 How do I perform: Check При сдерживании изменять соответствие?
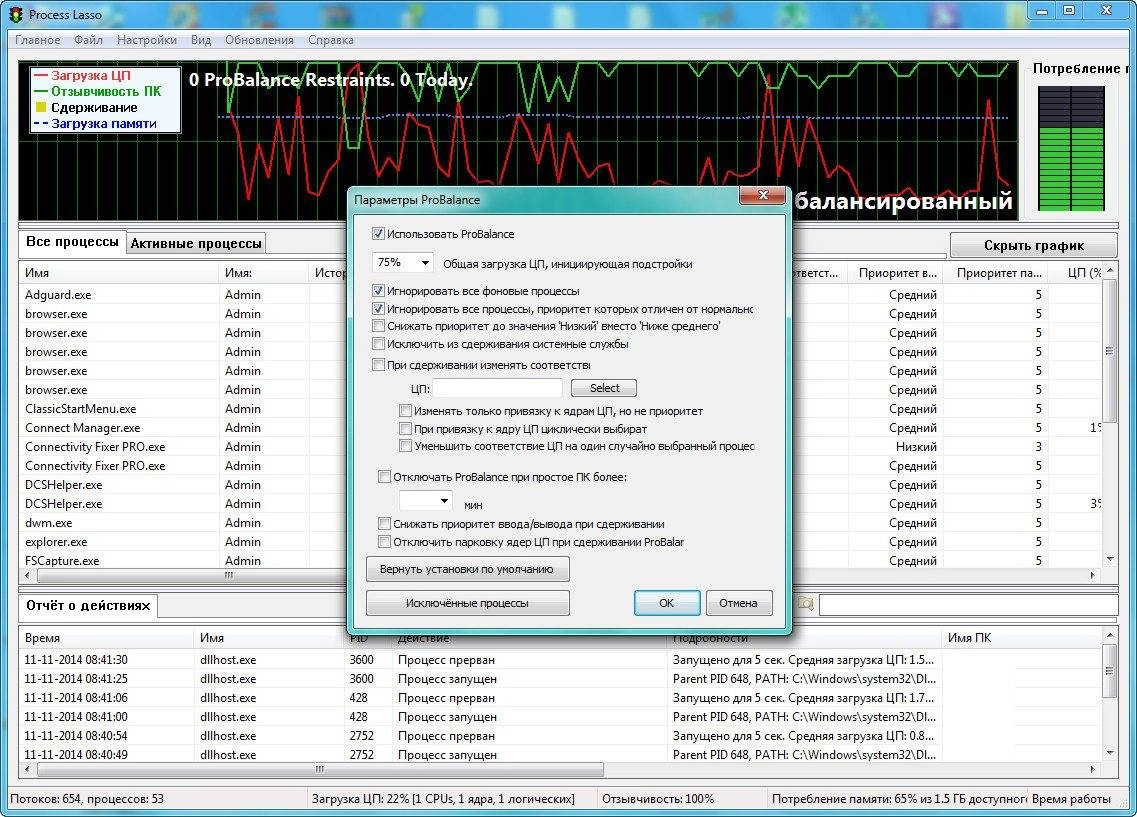(x=378, y=365)
